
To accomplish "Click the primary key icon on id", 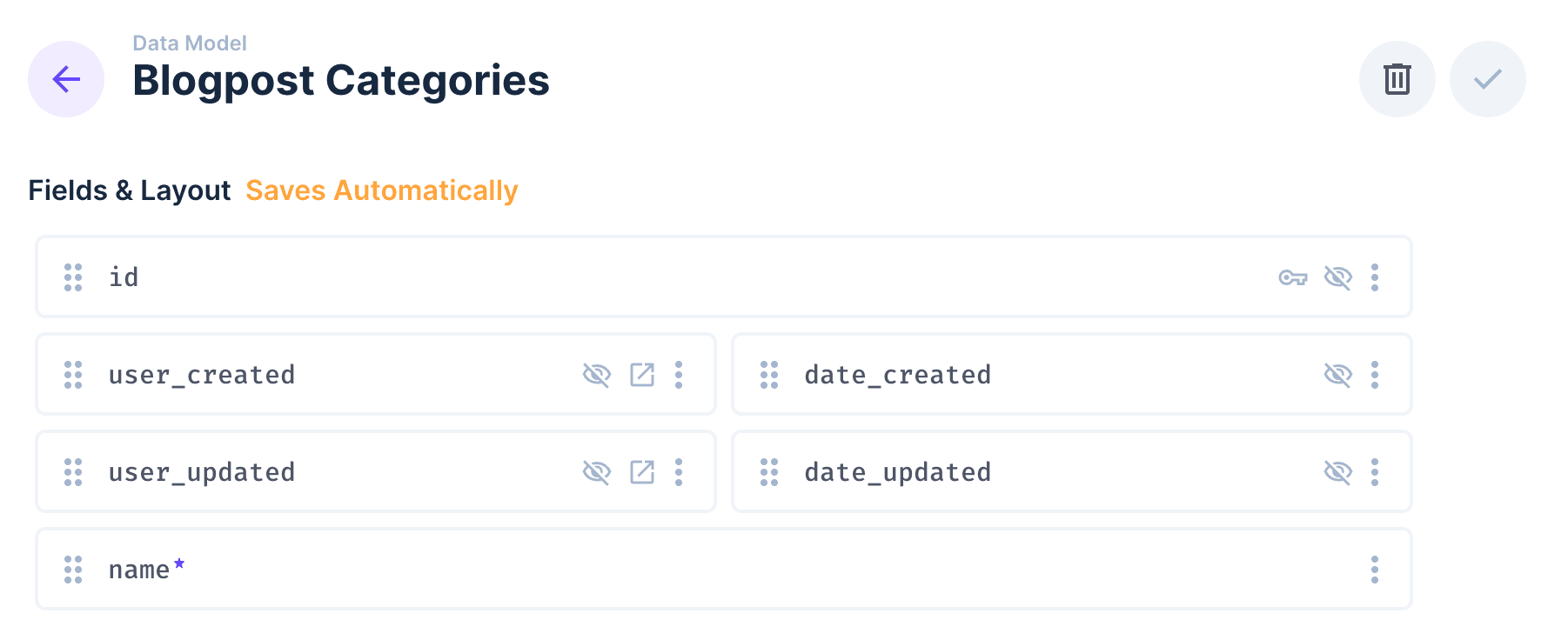I will click(1293, 277).
